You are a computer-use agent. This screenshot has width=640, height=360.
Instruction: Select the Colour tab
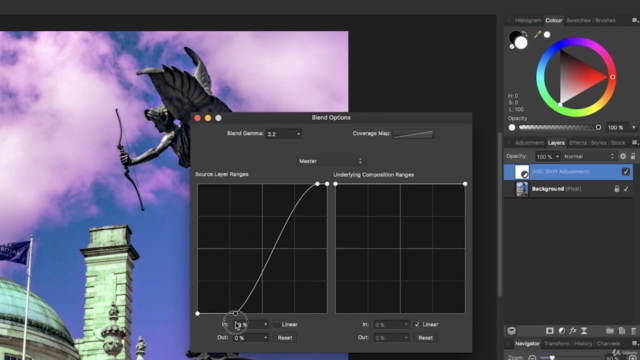click(x=553, y=20)
